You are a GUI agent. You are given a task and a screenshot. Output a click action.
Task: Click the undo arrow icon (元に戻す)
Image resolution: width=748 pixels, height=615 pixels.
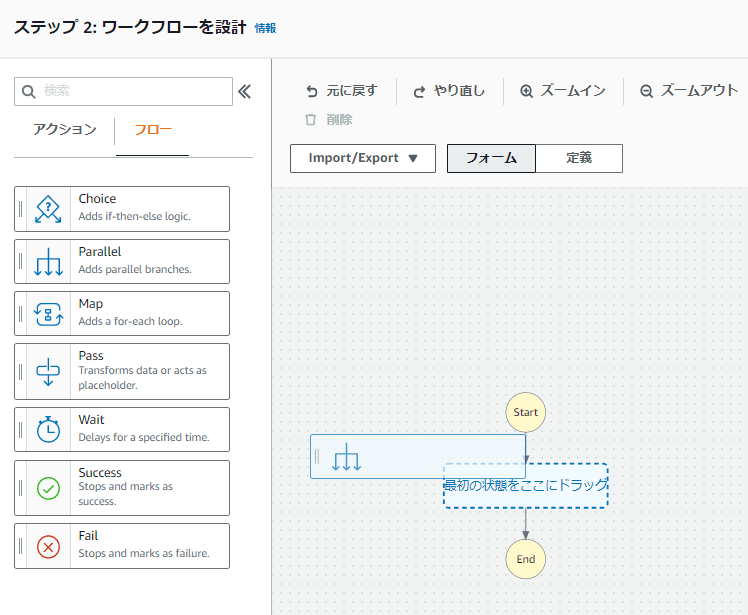(312, 91)
